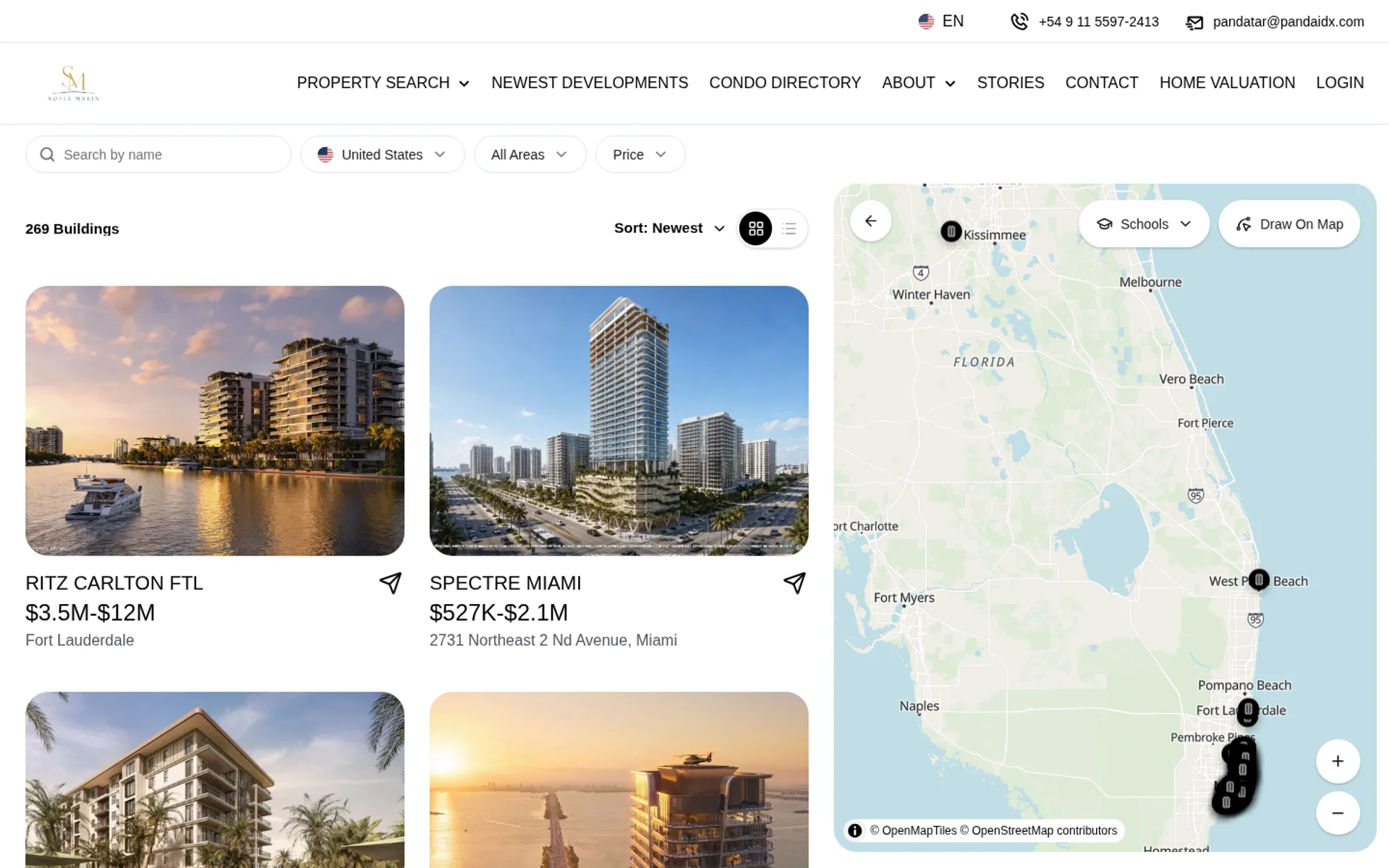The image size is (1389, 868).
Task: Open the Stories page
Action: (x=1011, y=83)
